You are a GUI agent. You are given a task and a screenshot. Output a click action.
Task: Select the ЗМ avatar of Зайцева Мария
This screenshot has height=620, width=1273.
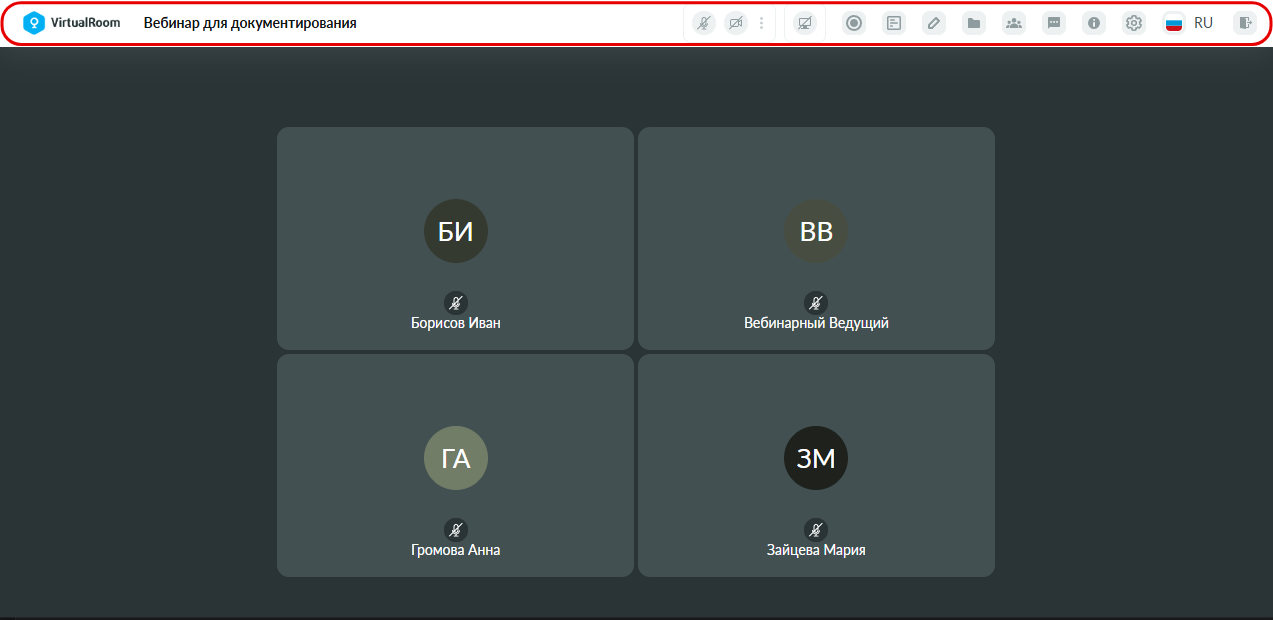click(816, 458)
